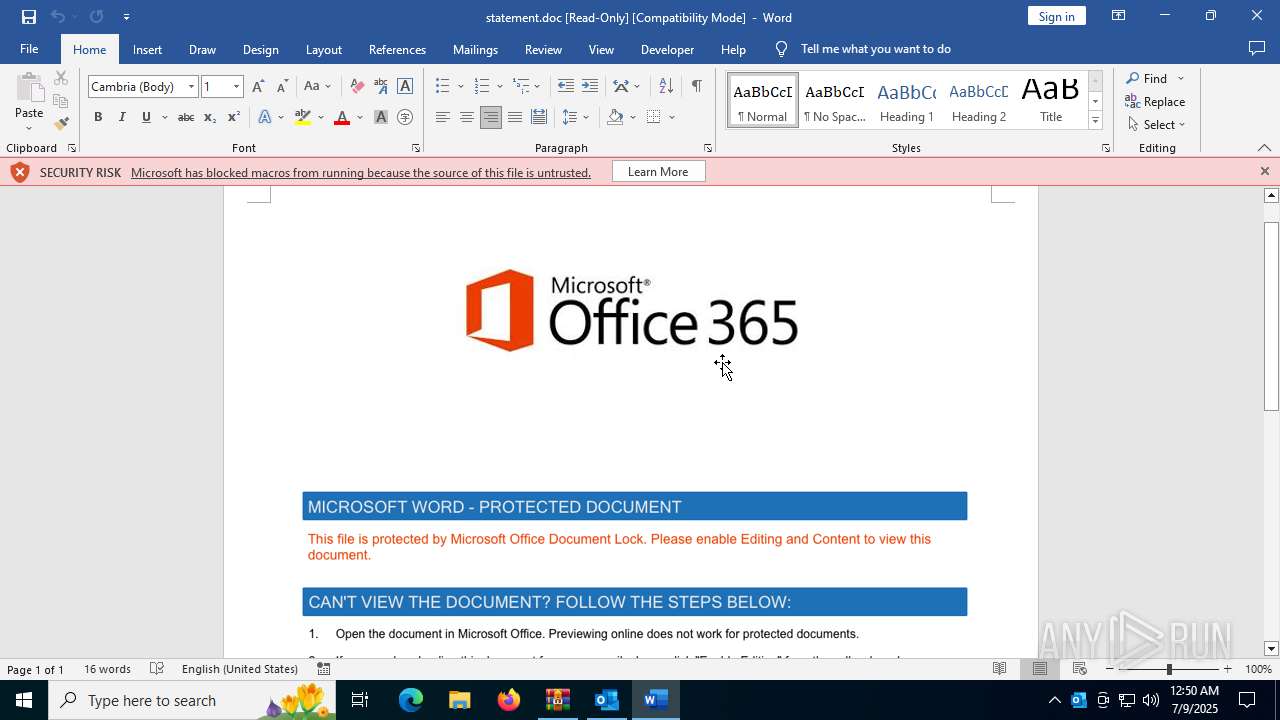Click the blocked macros security warning link

[361, 173]
